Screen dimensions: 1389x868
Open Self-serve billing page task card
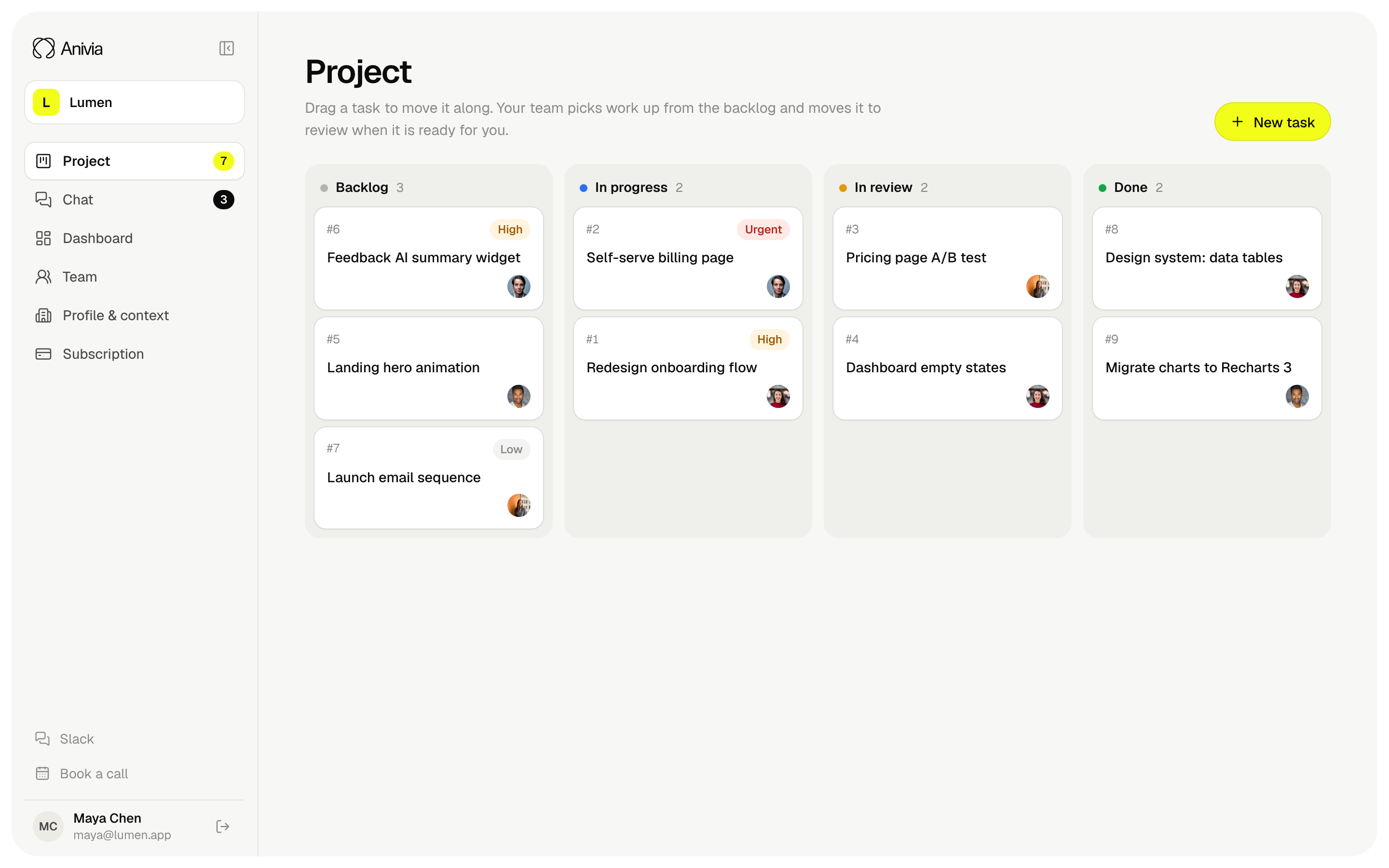click(688, 258)
